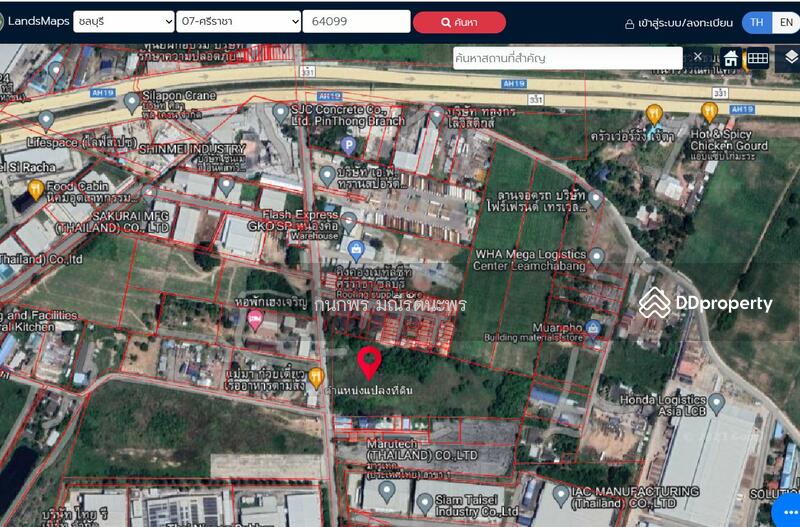This screenshot has width=800, height=527.
Task: Click the Siam Taisei Industry marker
Action: [424, 504]
